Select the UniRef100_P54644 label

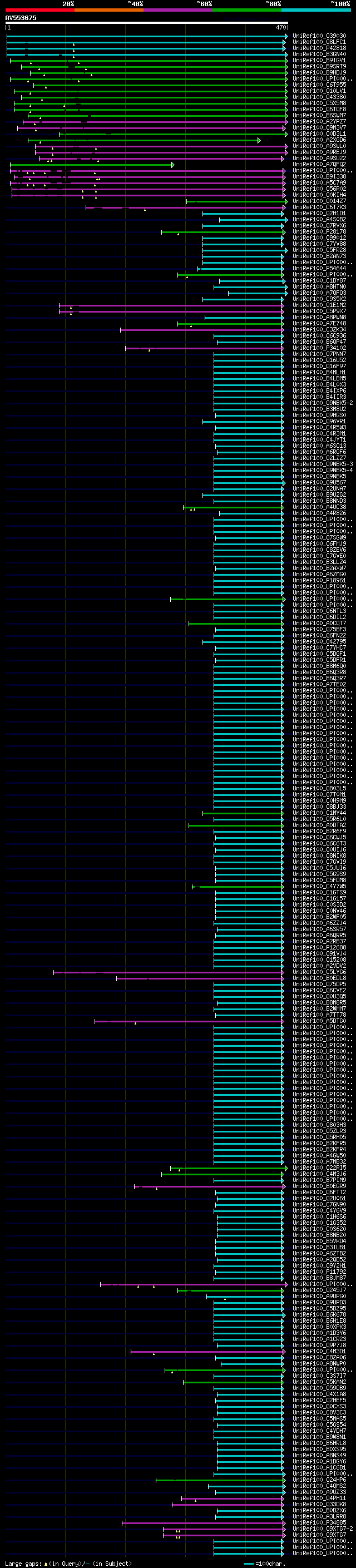click(x=319, y=269)
